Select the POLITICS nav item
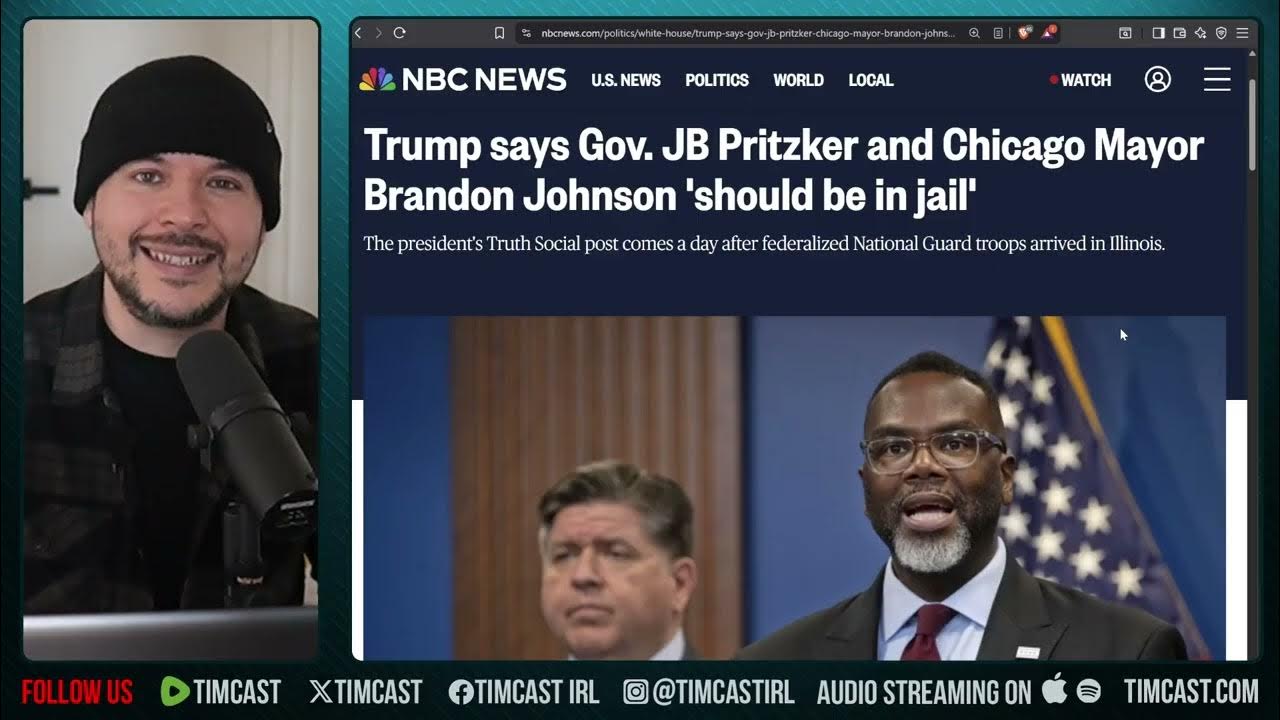 (717, 80)
